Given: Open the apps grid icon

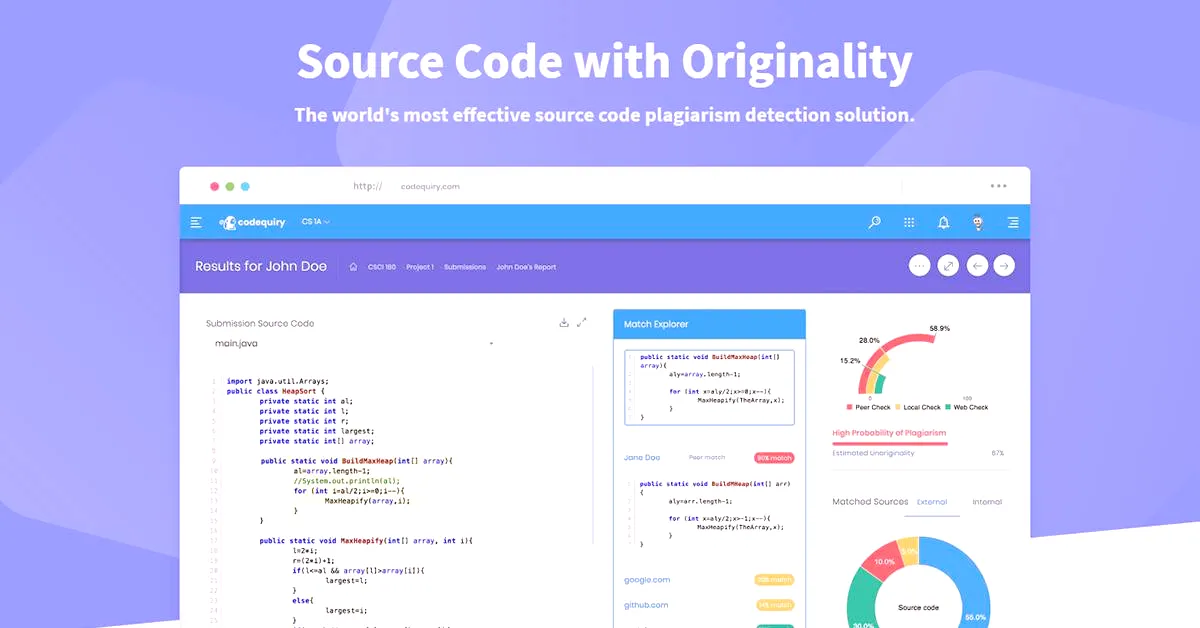Looking at the screenshot, I should point(909,223).
